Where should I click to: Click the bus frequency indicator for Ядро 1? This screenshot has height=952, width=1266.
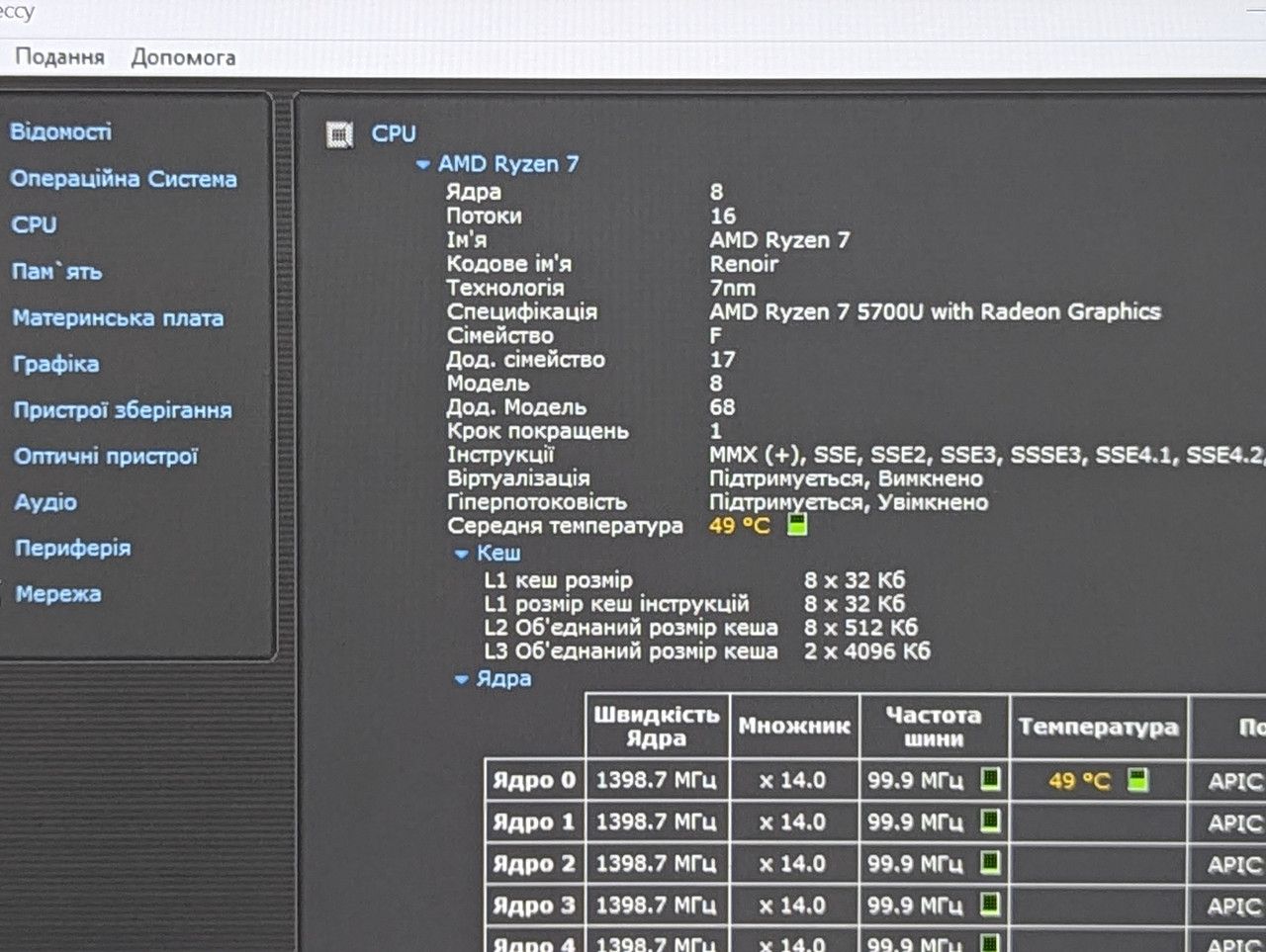990,821
